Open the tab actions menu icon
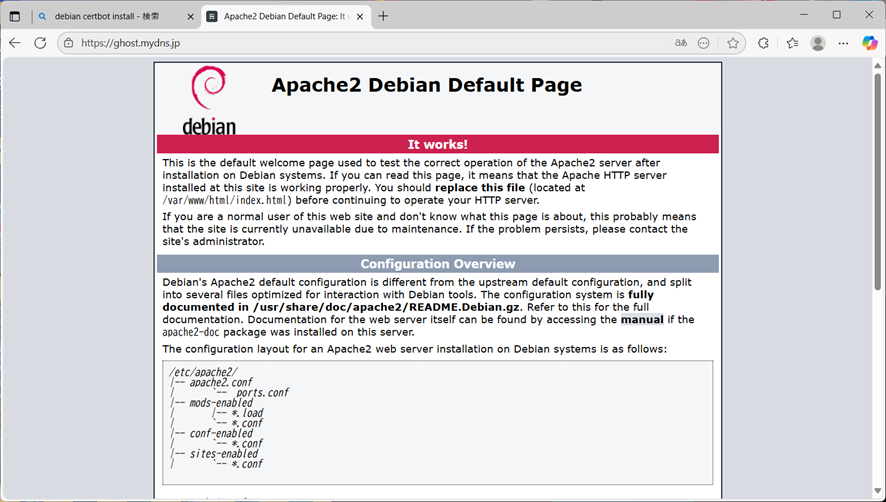Screen dimensions: 886x502 pos(15,16)
